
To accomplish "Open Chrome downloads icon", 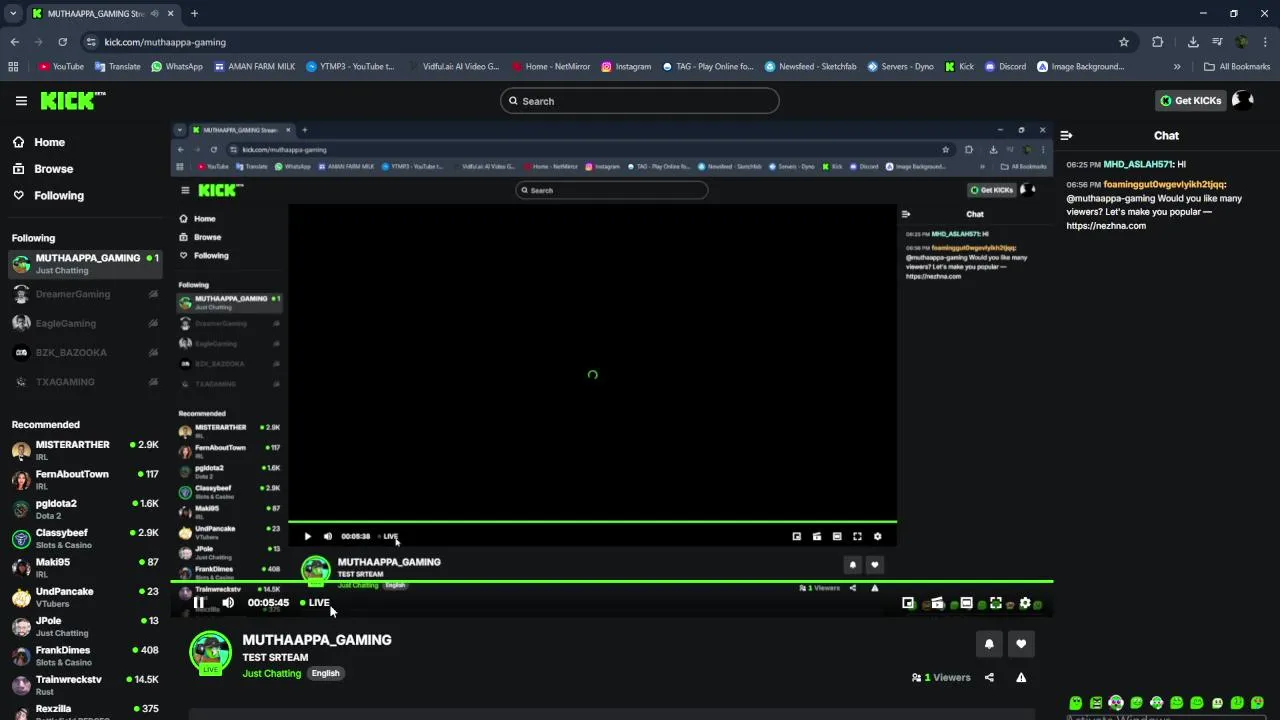I will click(1193, 42).
